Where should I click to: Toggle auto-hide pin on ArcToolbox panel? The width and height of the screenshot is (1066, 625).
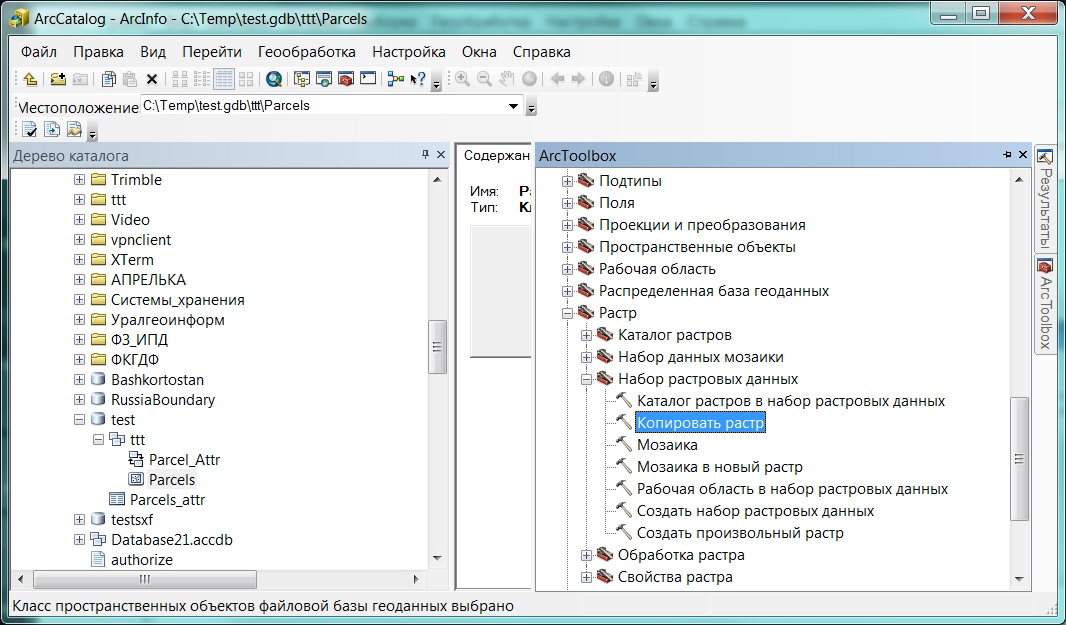pos(1007,155)
